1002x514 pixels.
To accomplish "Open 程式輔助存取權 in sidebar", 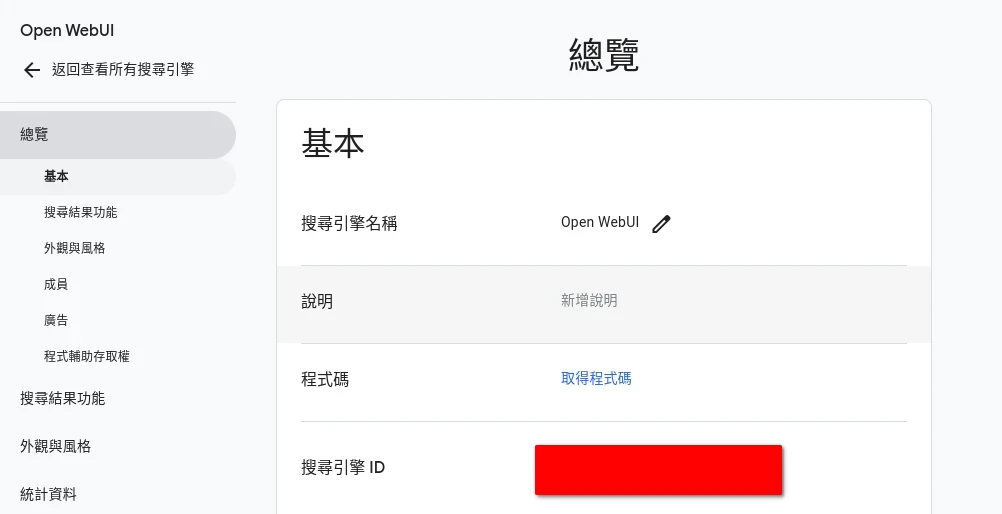I will click(x=87, y=357).
